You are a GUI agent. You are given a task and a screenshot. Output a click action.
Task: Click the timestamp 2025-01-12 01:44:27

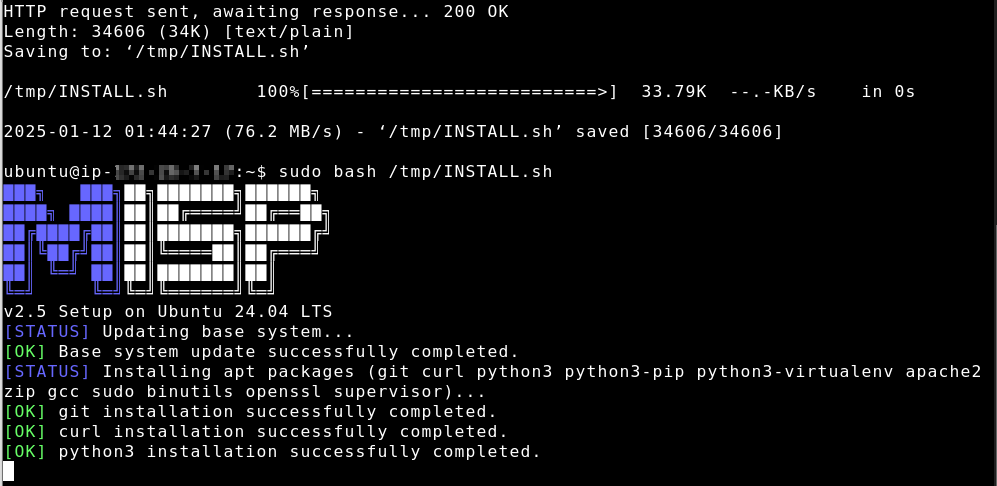pos(107,132)
